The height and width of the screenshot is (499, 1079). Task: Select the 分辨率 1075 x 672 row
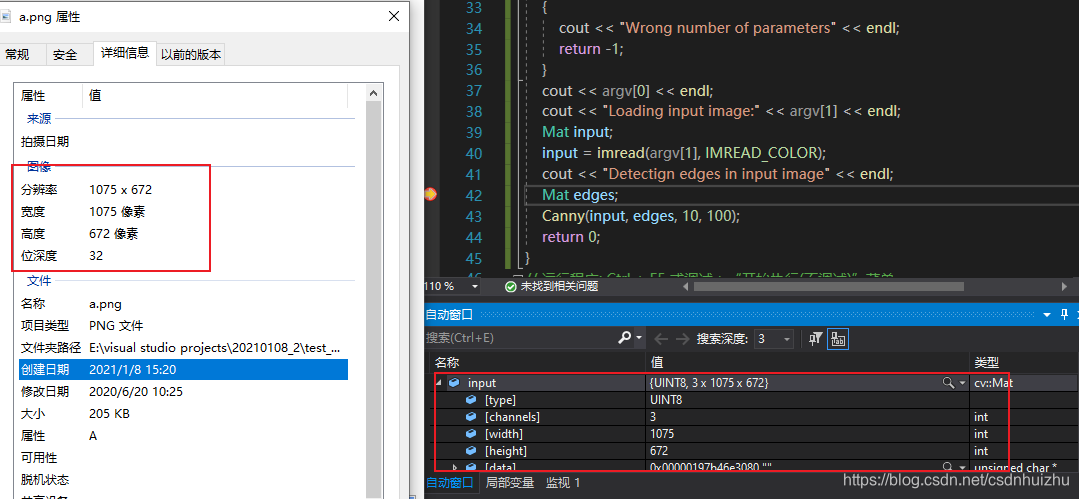183,189
